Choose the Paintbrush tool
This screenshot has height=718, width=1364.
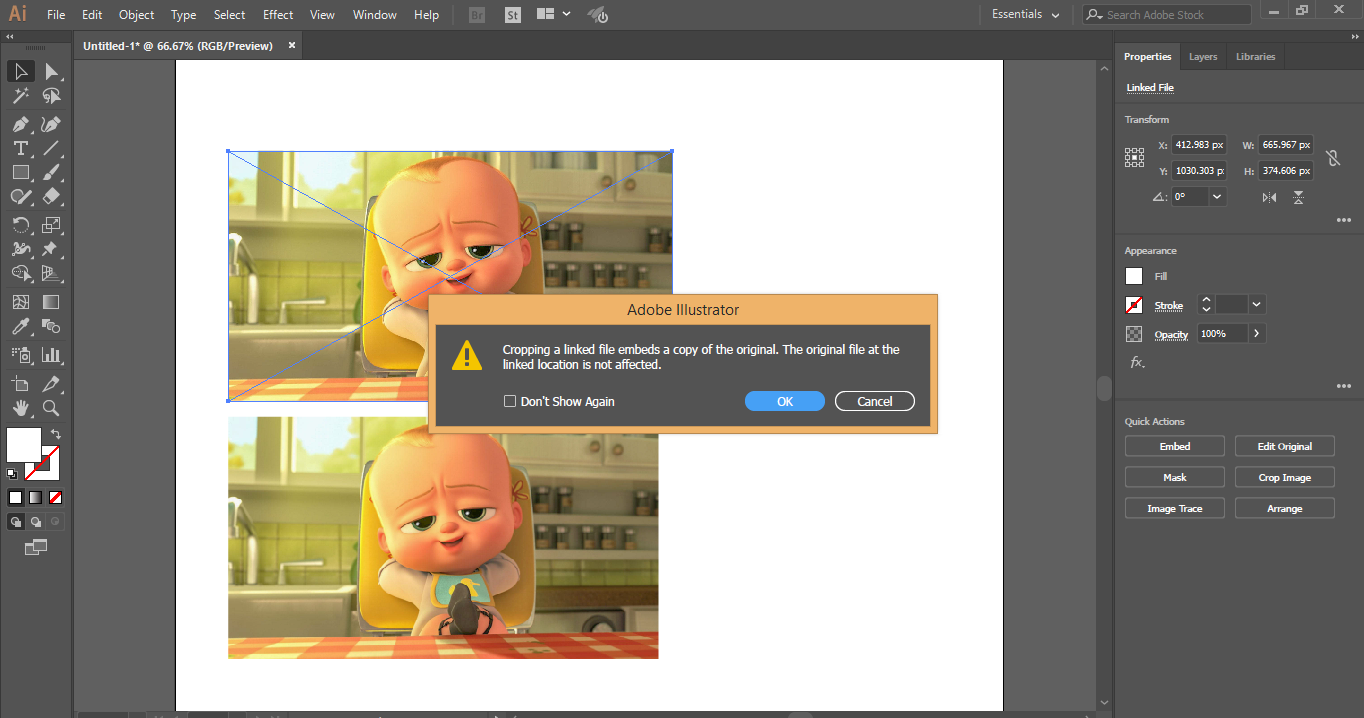[x=52, y=172]
